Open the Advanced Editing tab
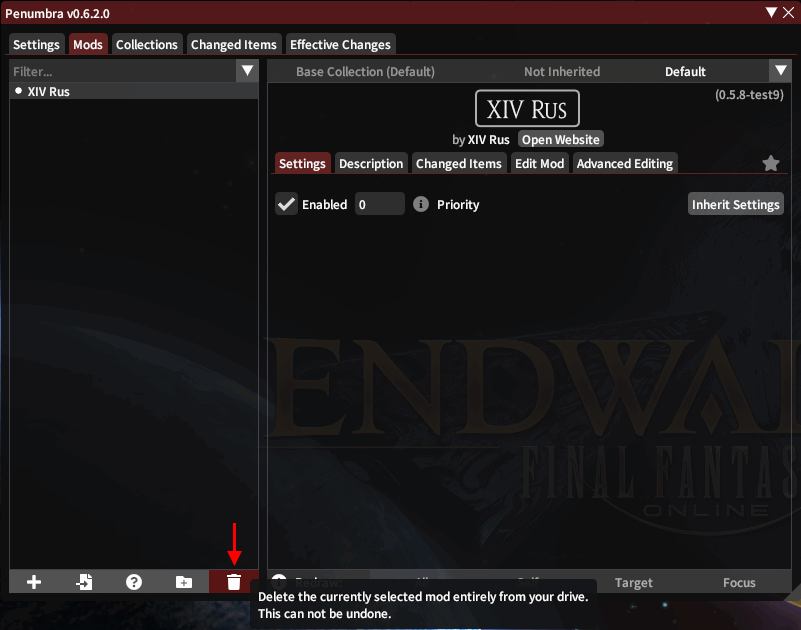This screenshot has width=801, height=630. 625,164
